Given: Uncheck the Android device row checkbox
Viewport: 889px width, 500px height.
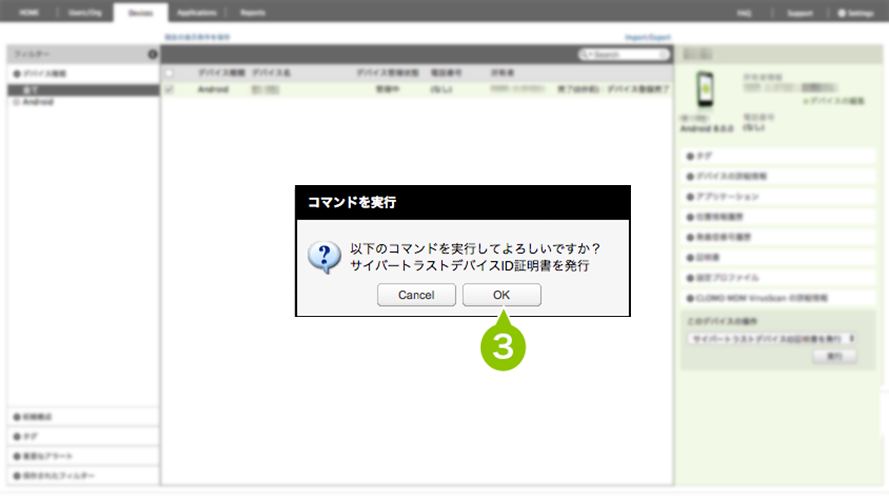Looking at the screenshot, I should [169, 90].
